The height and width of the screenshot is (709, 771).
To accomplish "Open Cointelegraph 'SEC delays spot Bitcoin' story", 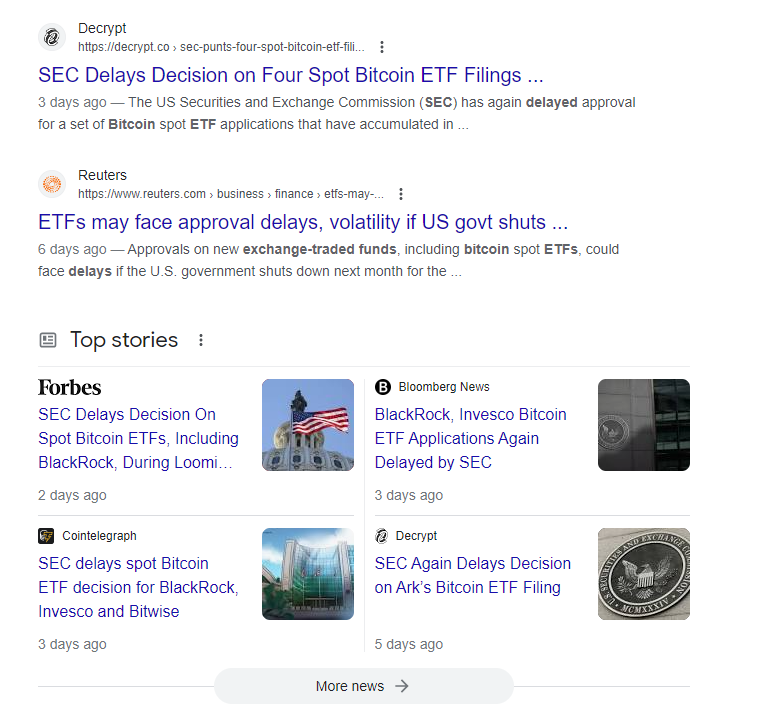I will click(x=138, y=588).
